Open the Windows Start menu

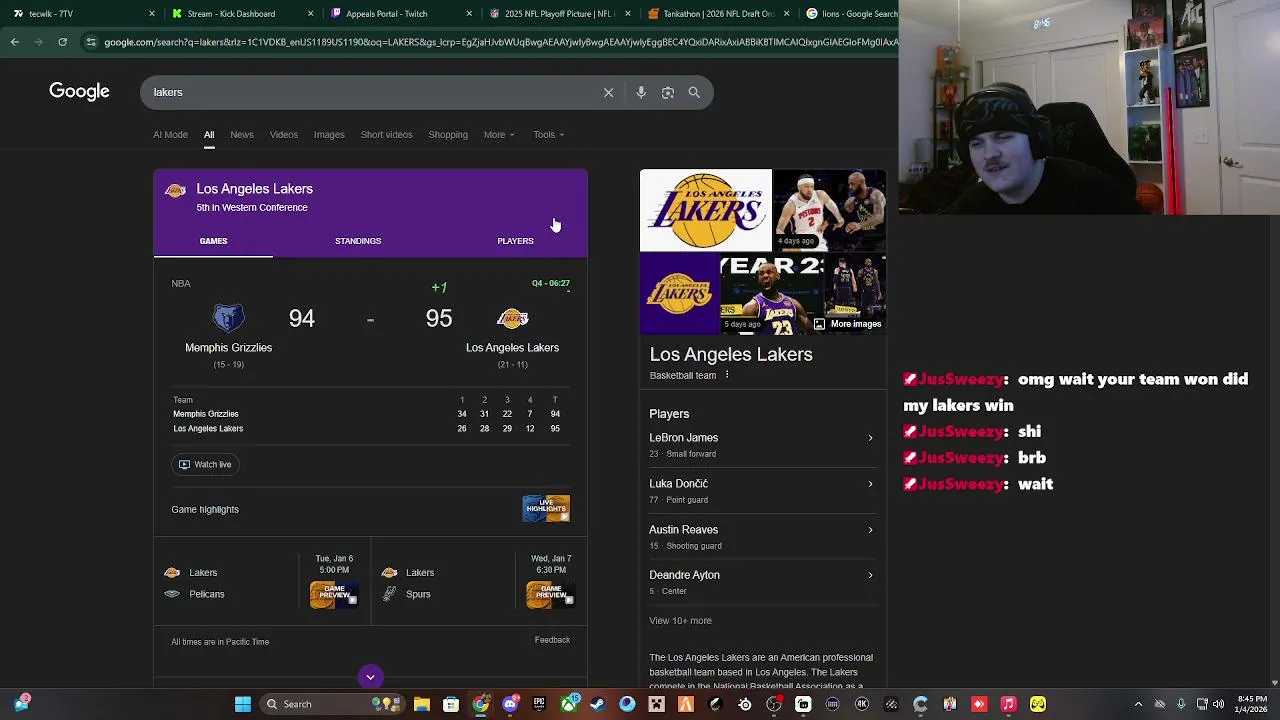point(242,704)
